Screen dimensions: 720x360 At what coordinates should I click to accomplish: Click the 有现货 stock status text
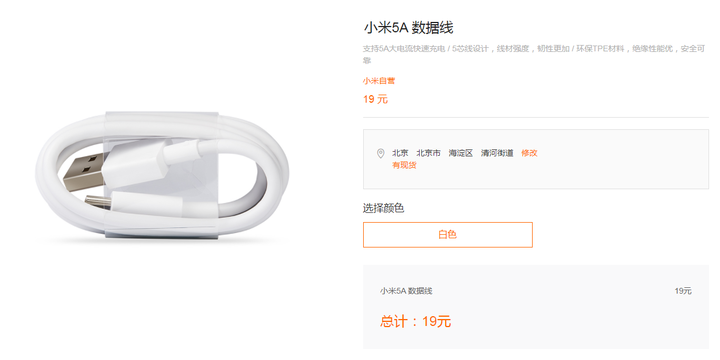pyautogui.click(x=404, y=165)
